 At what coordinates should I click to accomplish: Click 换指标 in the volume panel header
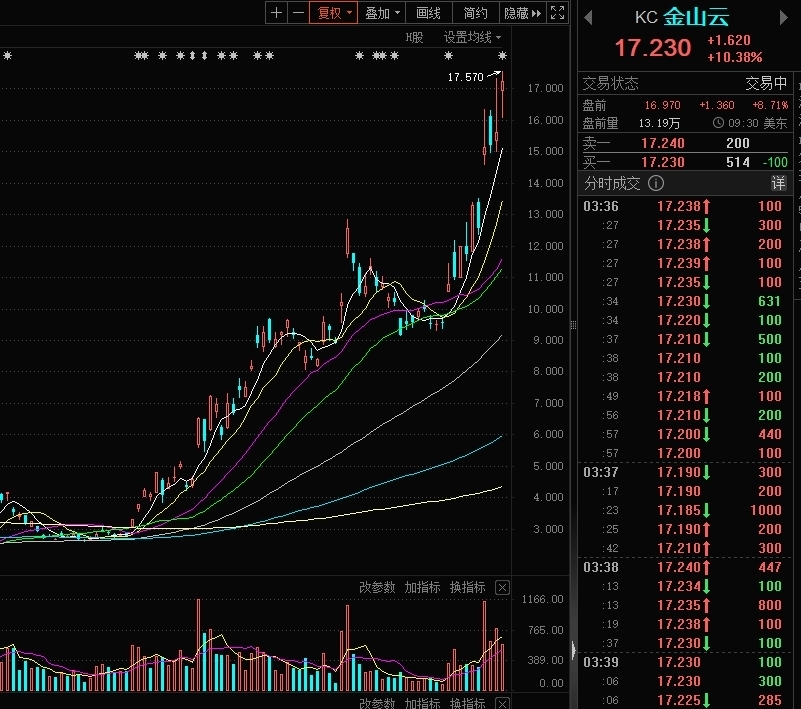click(x=467, y=587)
